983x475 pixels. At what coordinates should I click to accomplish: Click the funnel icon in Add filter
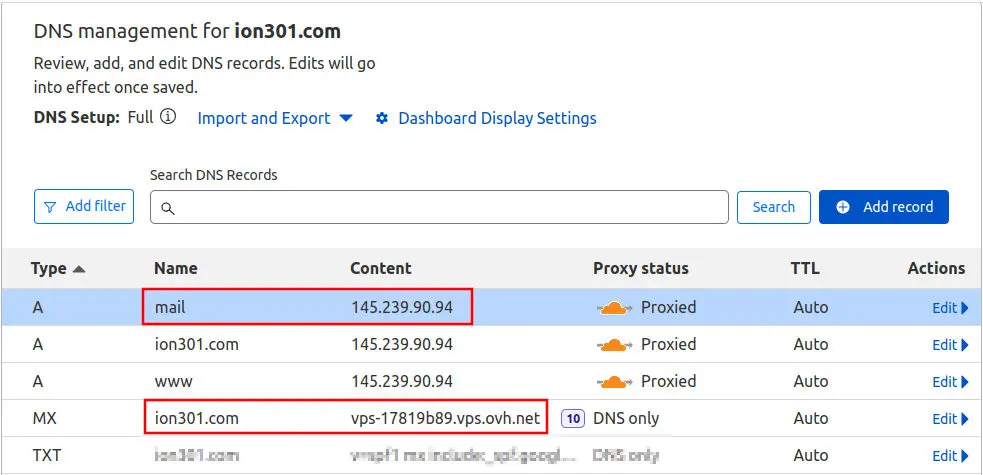click(51, 207)
